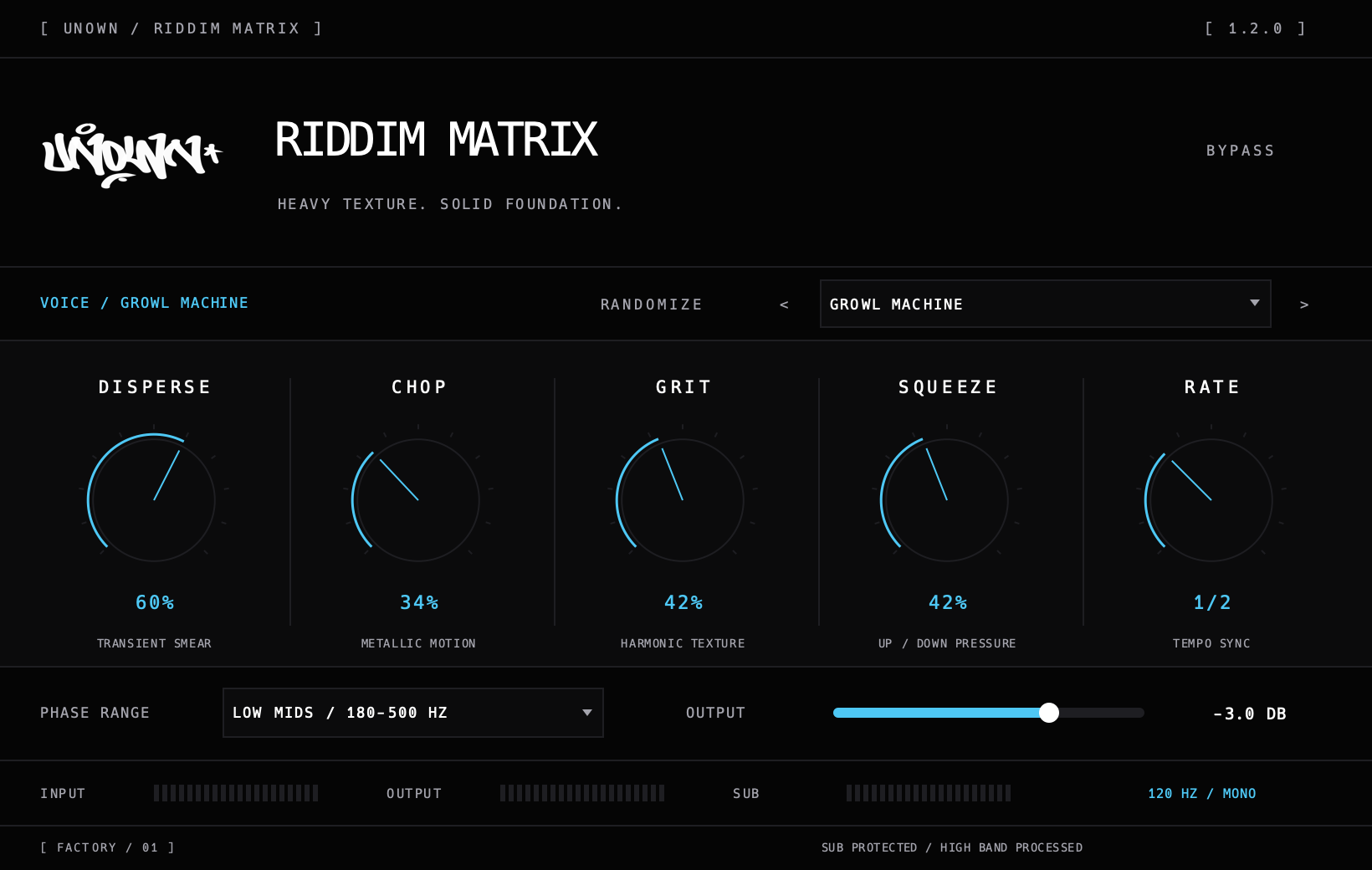Go to previous preset with < arrow
Screen dimensions: 1372x870
pyautogui.click(x=784, y=304)
